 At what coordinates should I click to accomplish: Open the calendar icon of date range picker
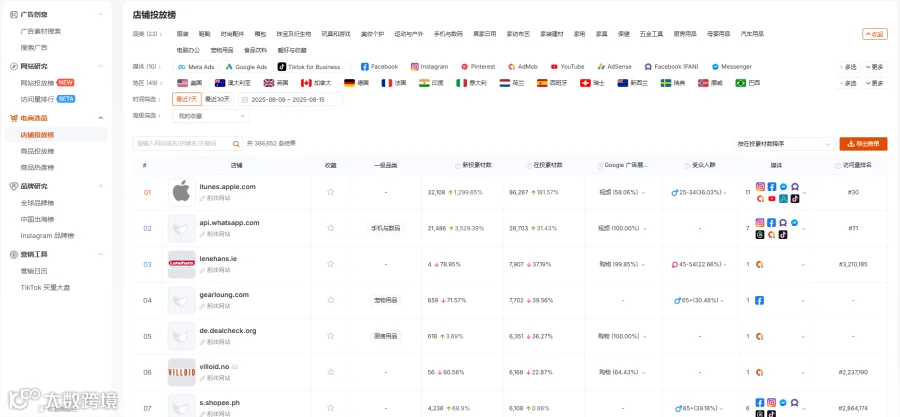pyautogui.click(x=245, y=99)
